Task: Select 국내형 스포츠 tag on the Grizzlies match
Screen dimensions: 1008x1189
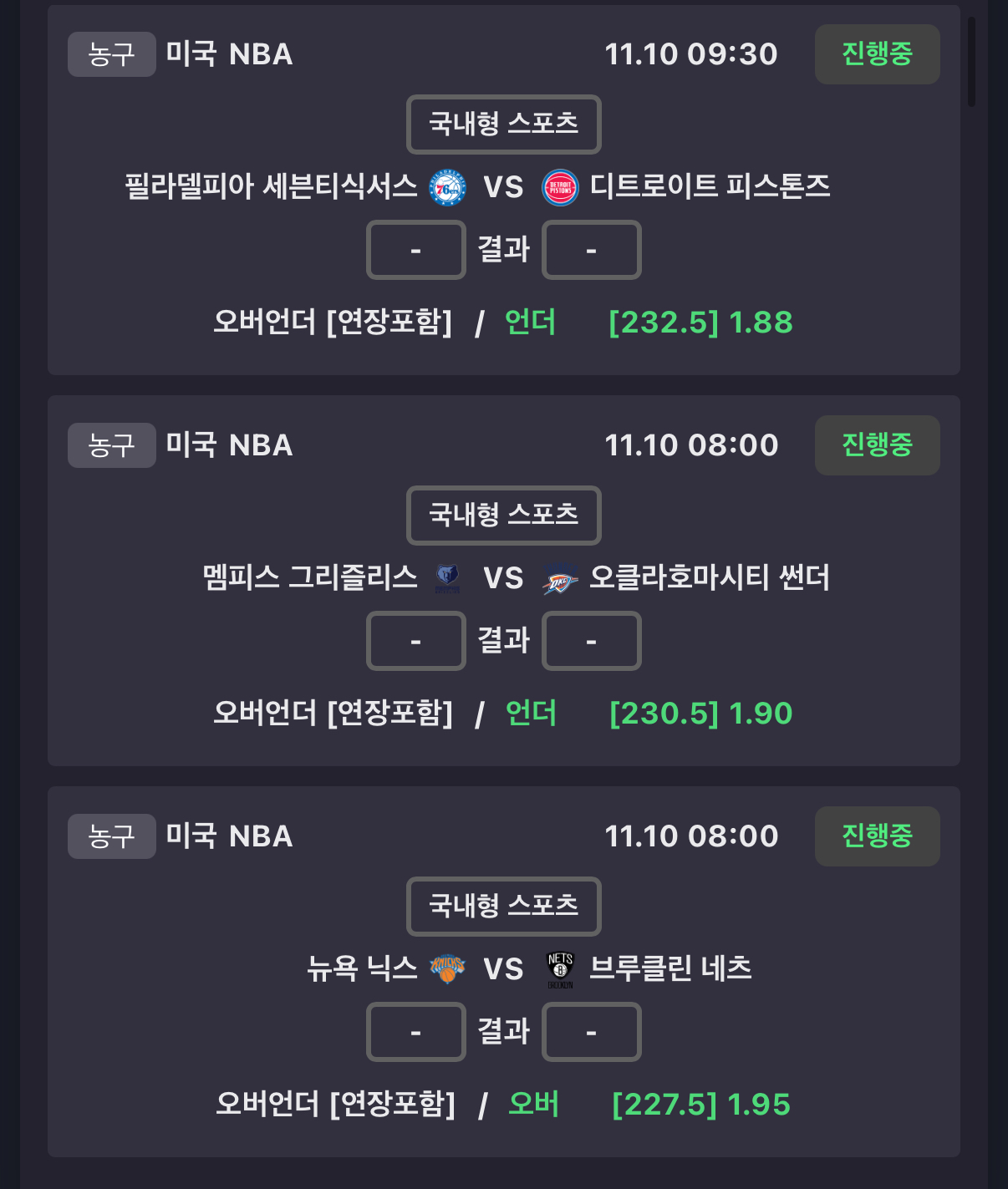Action: tap(503, 516)
